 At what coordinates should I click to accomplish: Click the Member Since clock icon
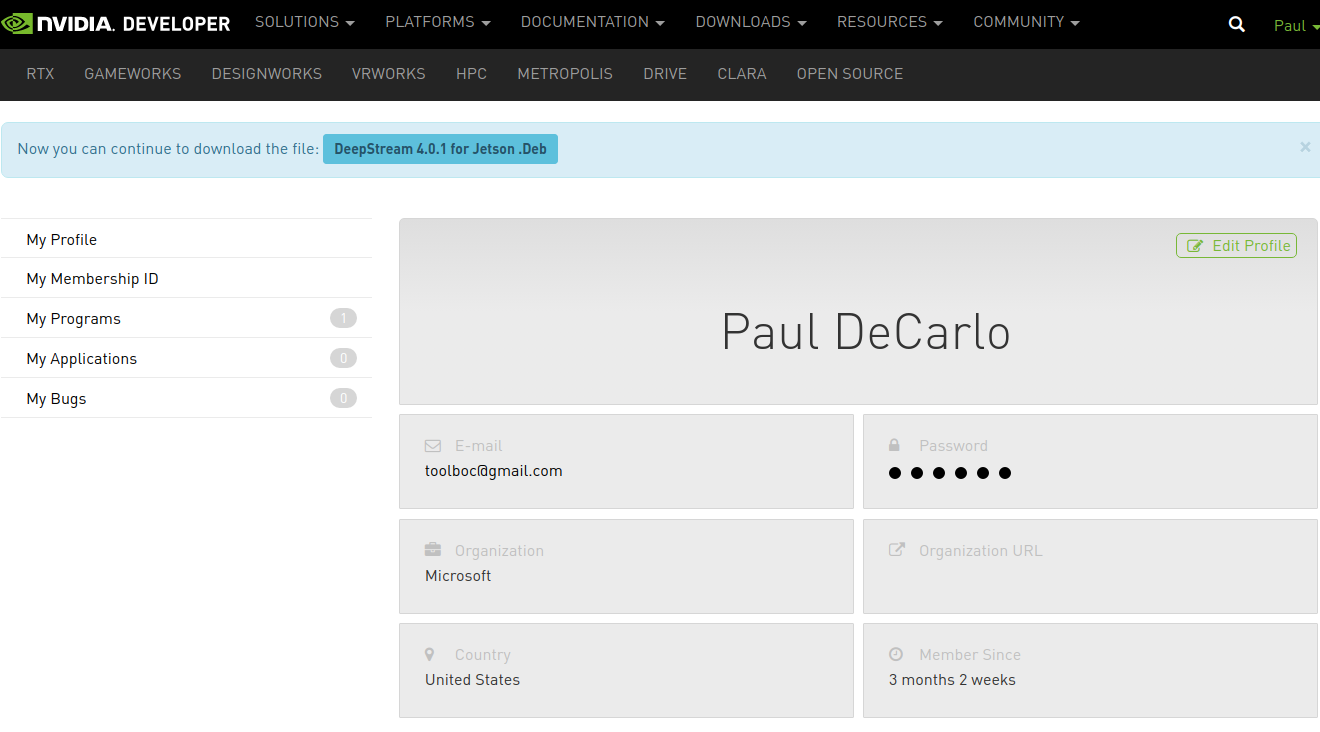[x=896, y=655]
